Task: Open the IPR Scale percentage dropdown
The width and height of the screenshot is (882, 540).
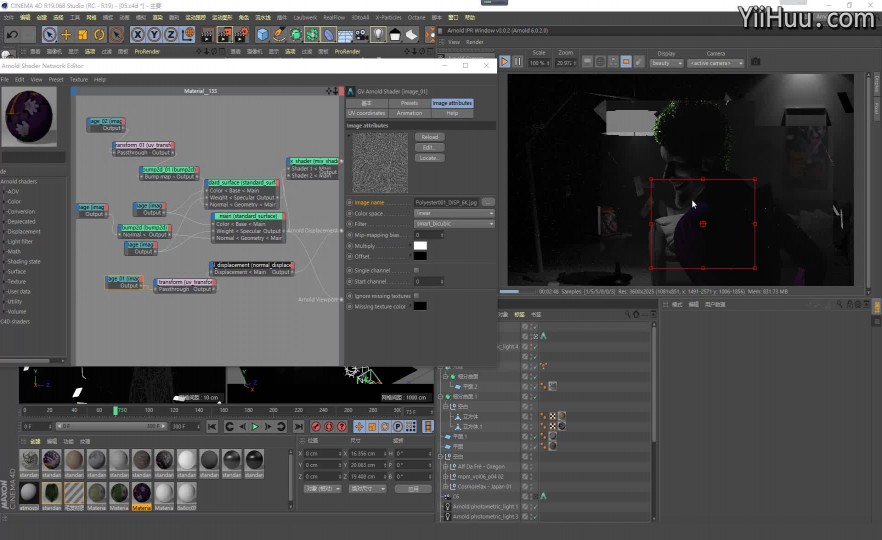Action: click(x=538, y=63)
